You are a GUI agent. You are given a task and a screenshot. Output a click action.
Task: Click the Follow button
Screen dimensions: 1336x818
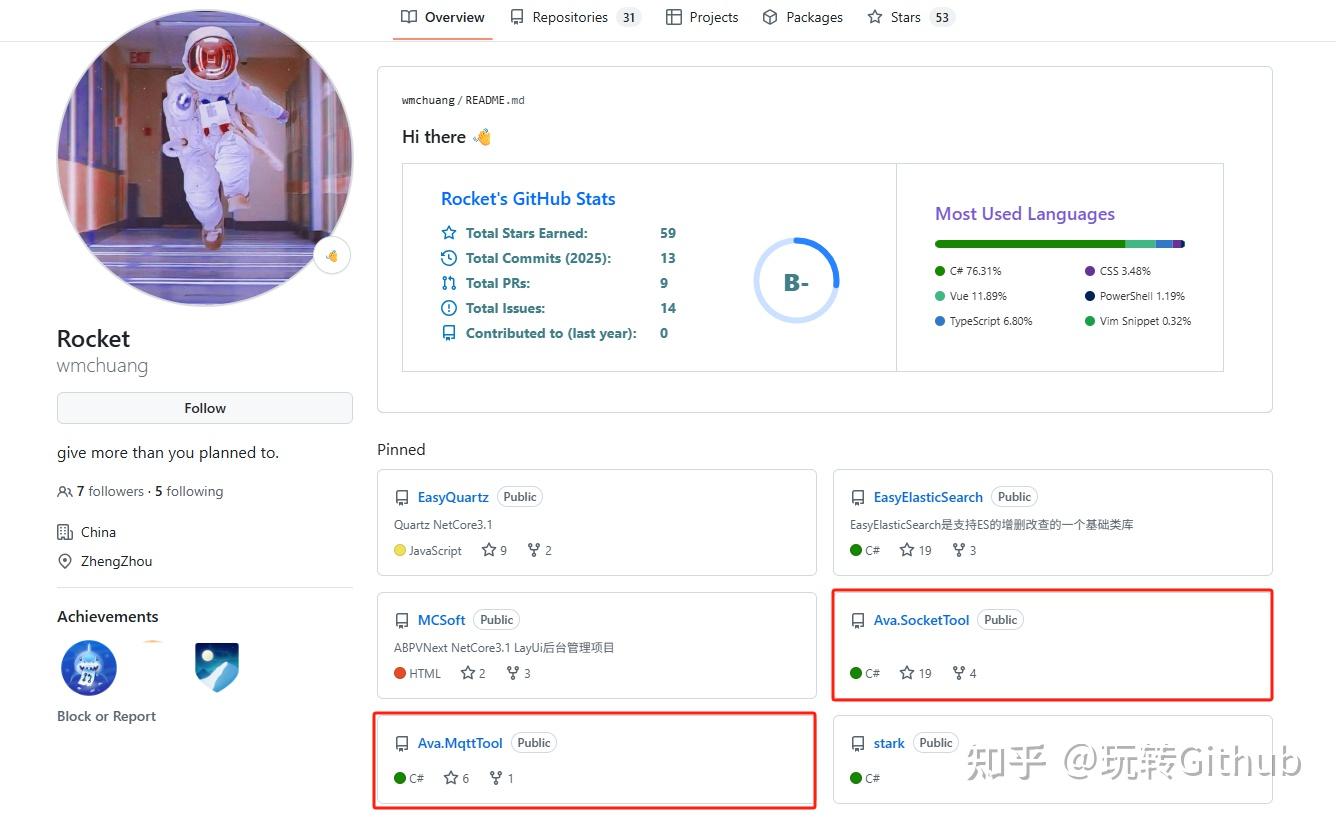205,408
